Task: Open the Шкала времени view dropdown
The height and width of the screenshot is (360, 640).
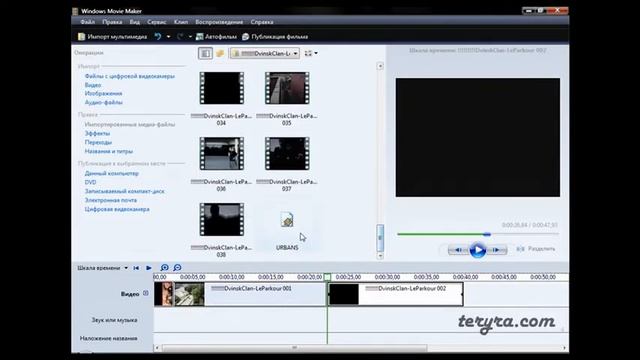Action: pyautogui.click(x=102, y=268)
